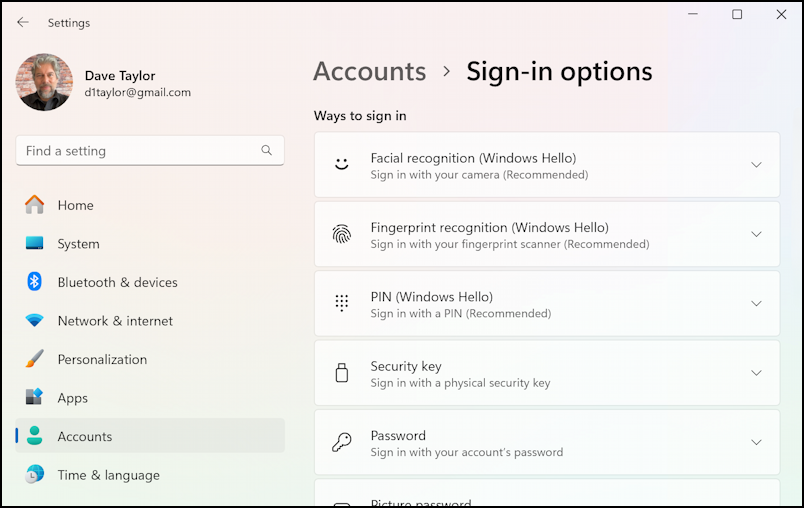Click 'Sign in with a PIN (Recommended)'

coord(461,313)
